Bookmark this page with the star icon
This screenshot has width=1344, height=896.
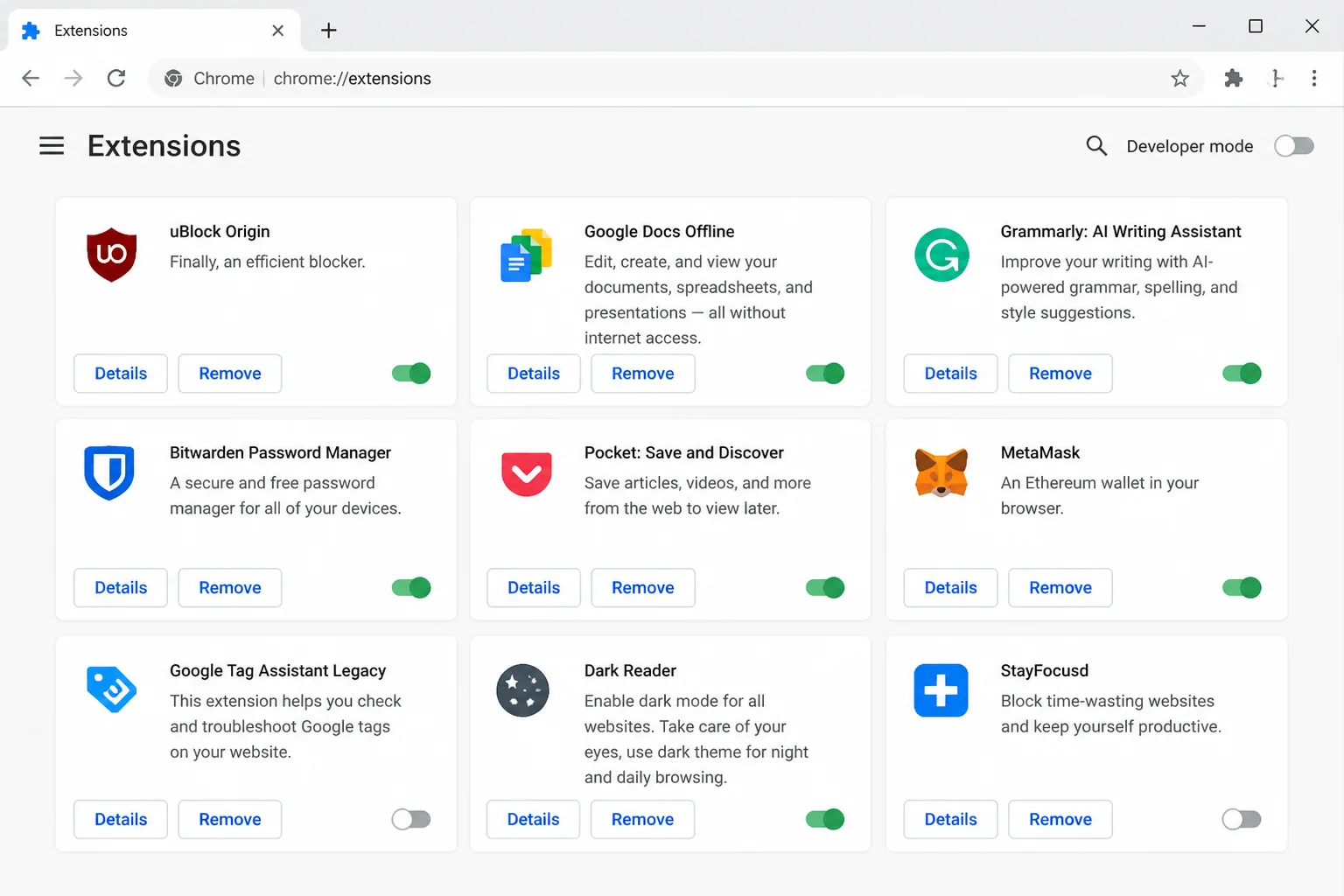coord(1179,79)
